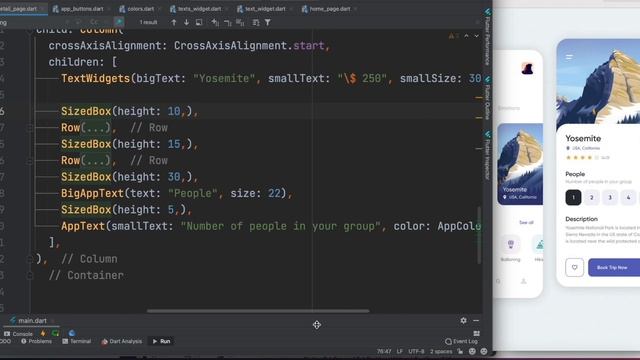Go to next search occurrence arrow
Screen dimensions: 640x360
(186, 22)
